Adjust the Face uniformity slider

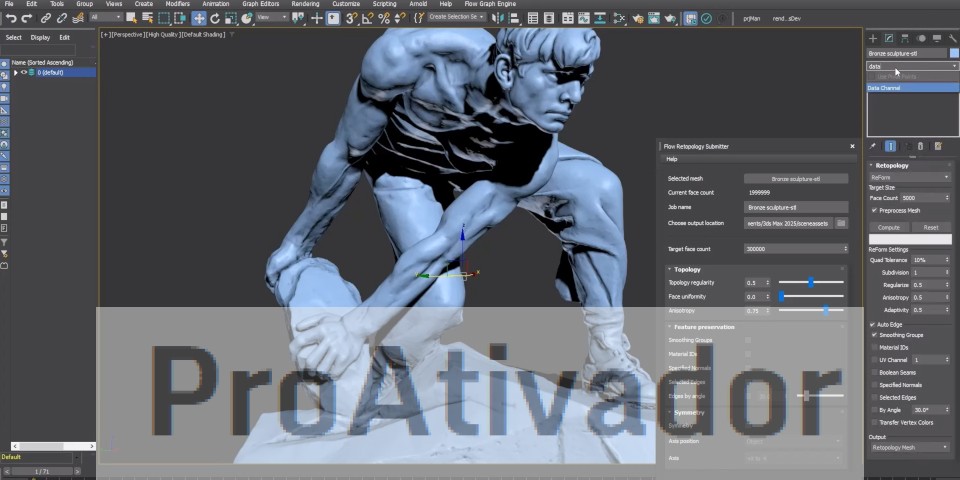(811, 296)
